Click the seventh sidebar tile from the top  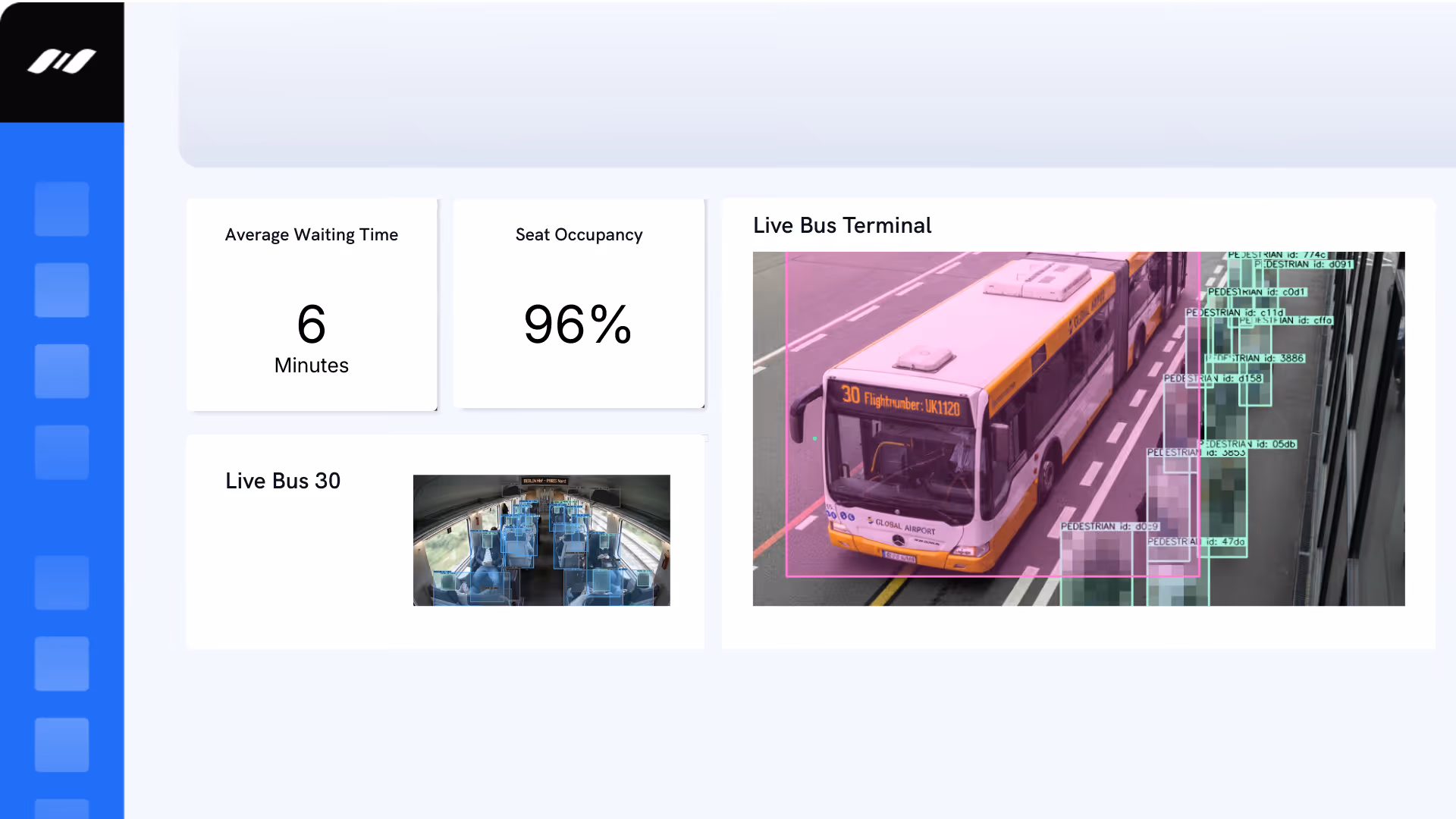(x=62, y=745)
